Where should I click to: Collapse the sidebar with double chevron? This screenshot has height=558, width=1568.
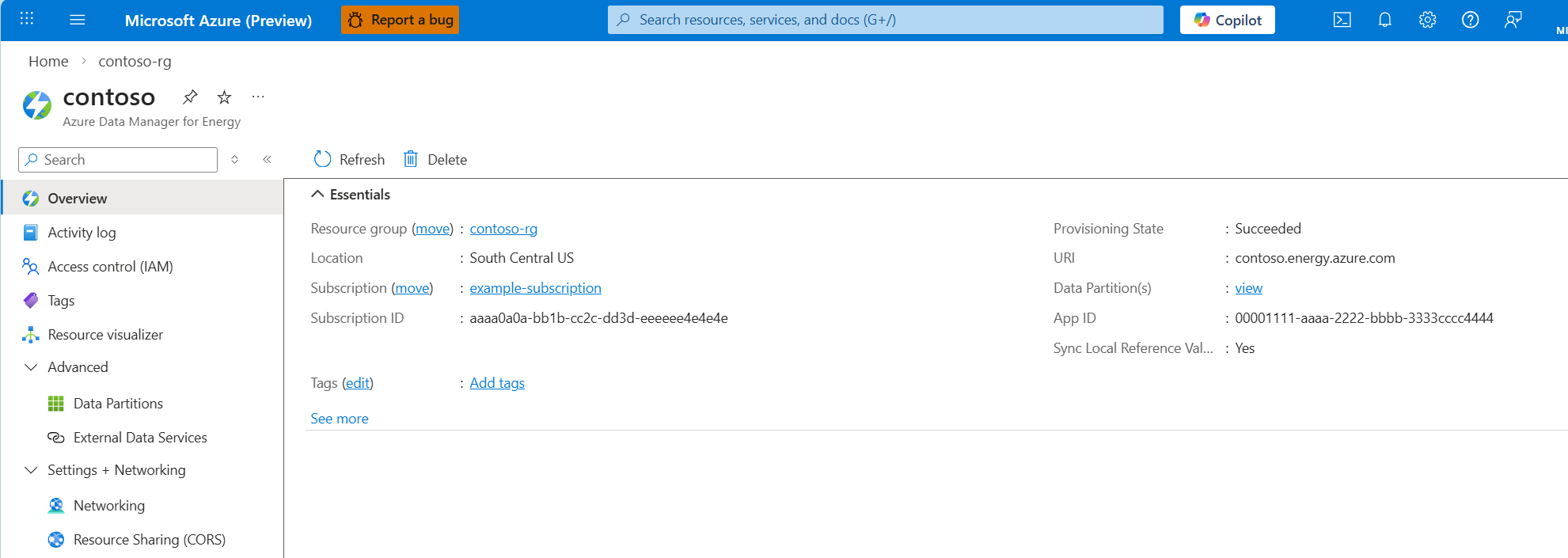click(x=267, y=160)
